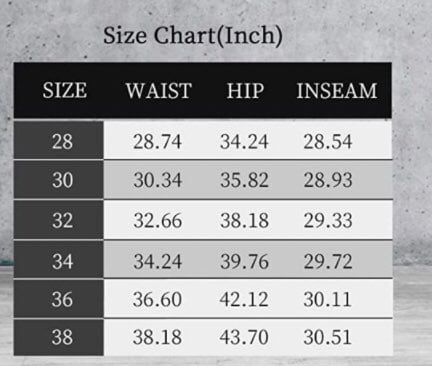
Task: Click the size 28 row label
Action: tap(62, 141)
